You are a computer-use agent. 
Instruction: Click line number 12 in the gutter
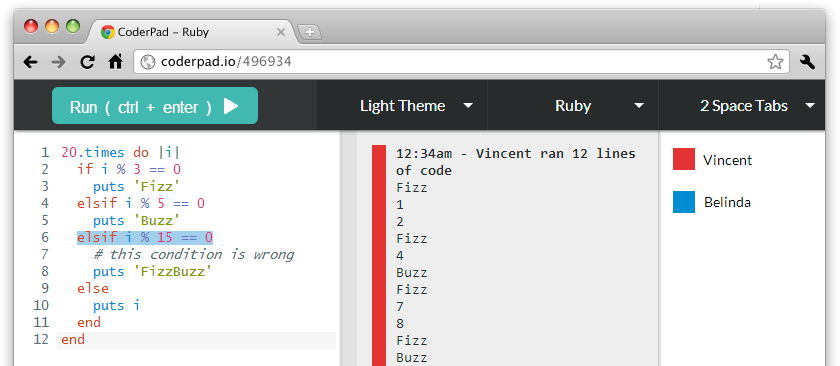coord(41,339)
